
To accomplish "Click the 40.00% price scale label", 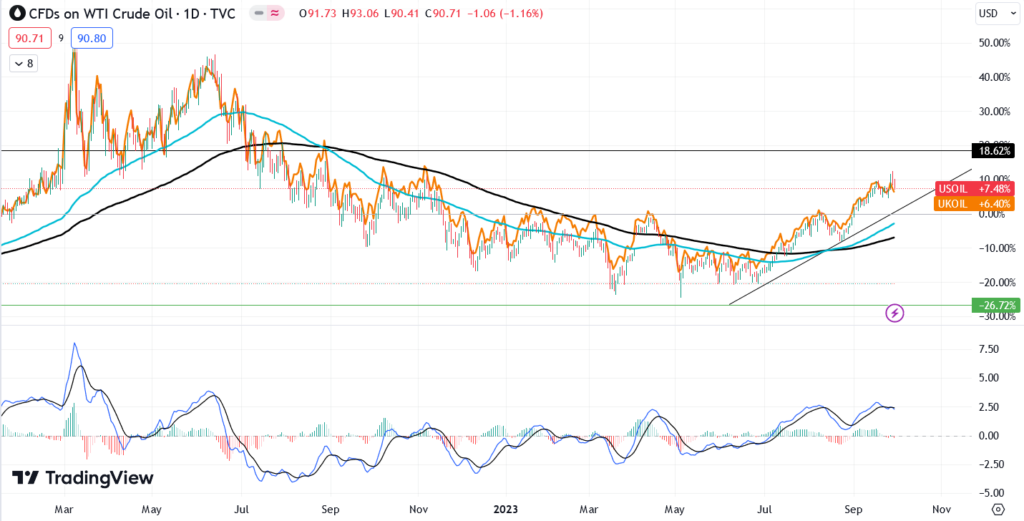I will coord(995,77).
